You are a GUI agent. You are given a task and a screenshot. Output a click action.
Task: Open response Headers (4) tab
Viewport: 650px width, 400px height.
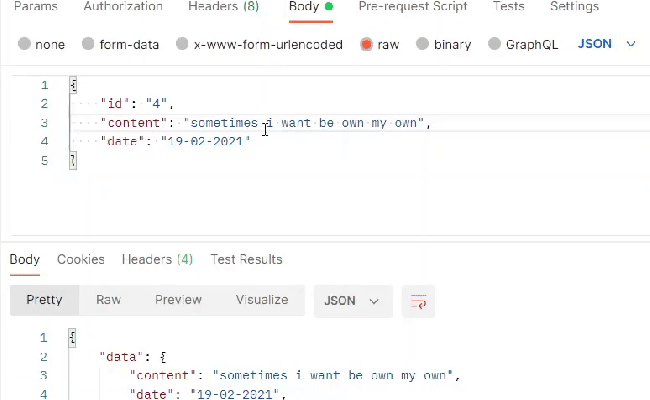157,259
